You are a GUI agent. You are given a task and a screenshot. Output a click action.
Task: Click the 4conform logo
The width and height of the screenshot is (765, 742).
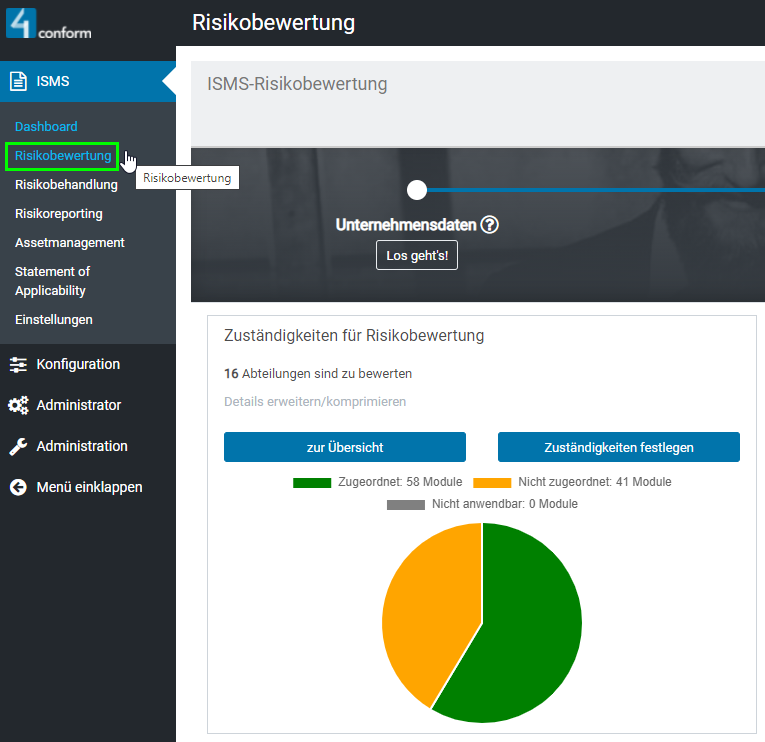point(48,23)
